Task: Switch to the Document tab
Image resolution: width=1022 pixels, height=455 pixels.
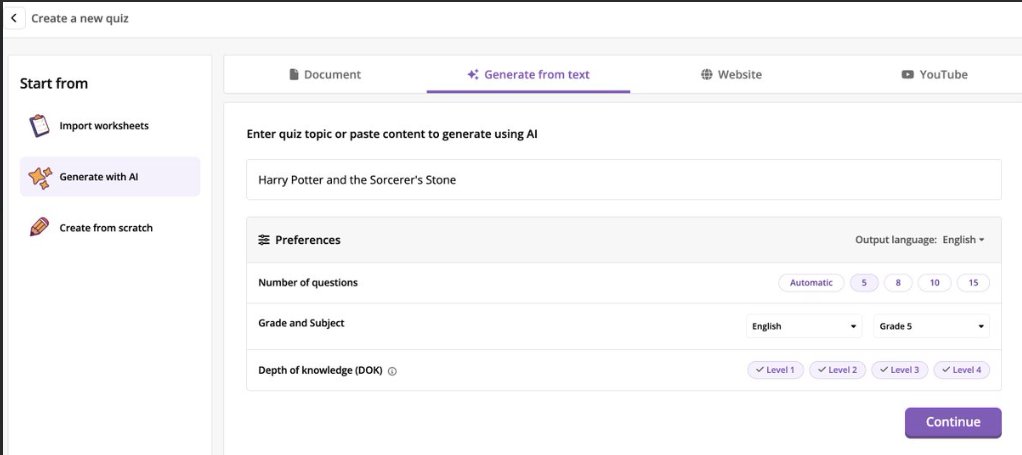Action: [x=325, y=74]
